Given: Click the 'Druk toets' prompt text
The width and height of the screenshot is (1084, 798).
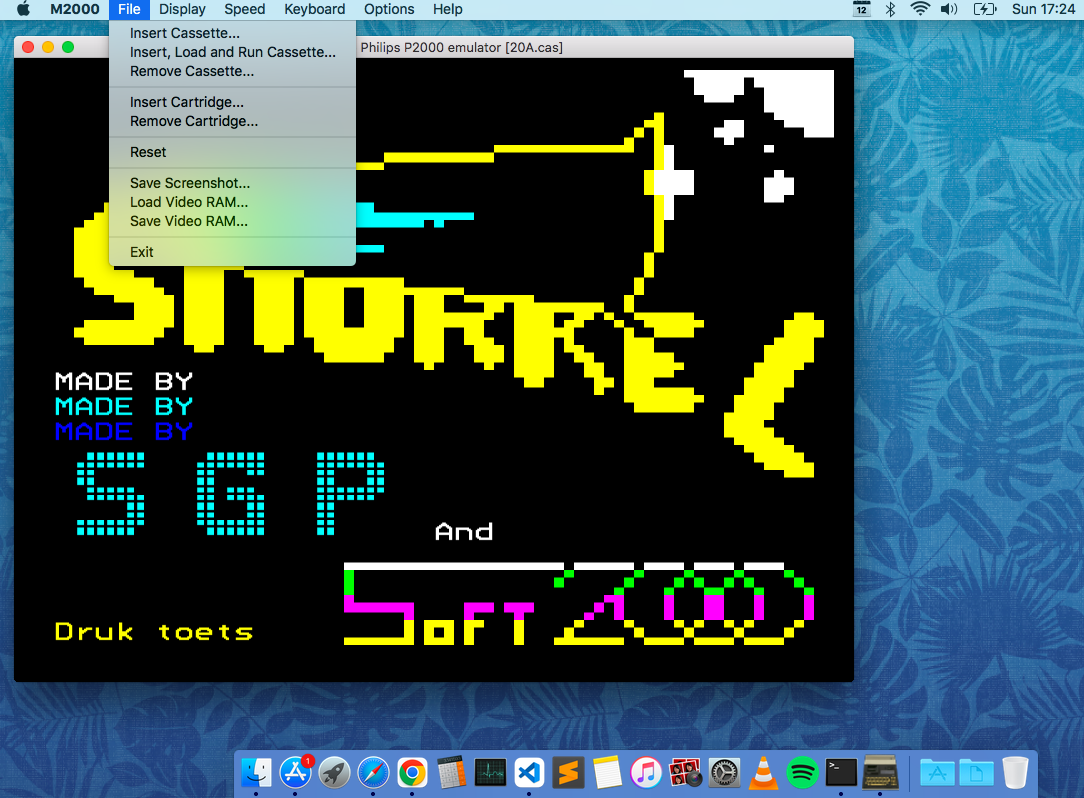Looking at the screenshot, I should (x=154, y=631).
